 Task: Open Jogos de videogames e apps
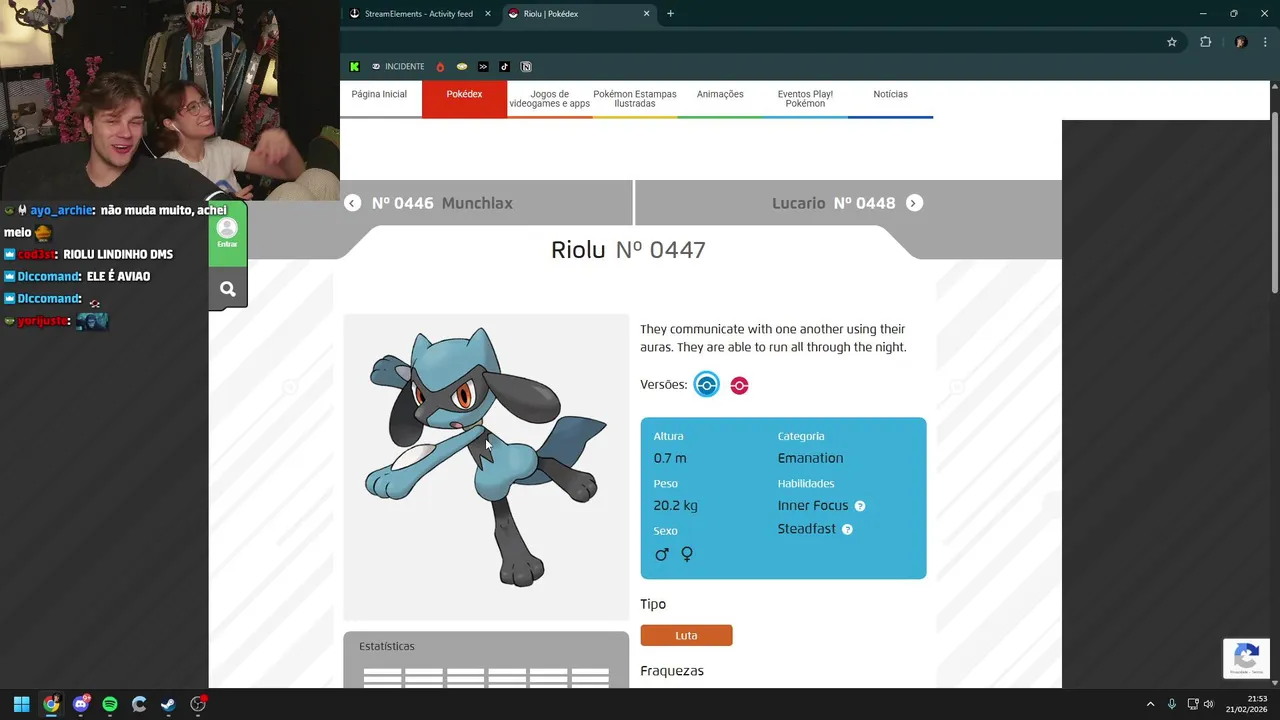(x=549, y=99)
